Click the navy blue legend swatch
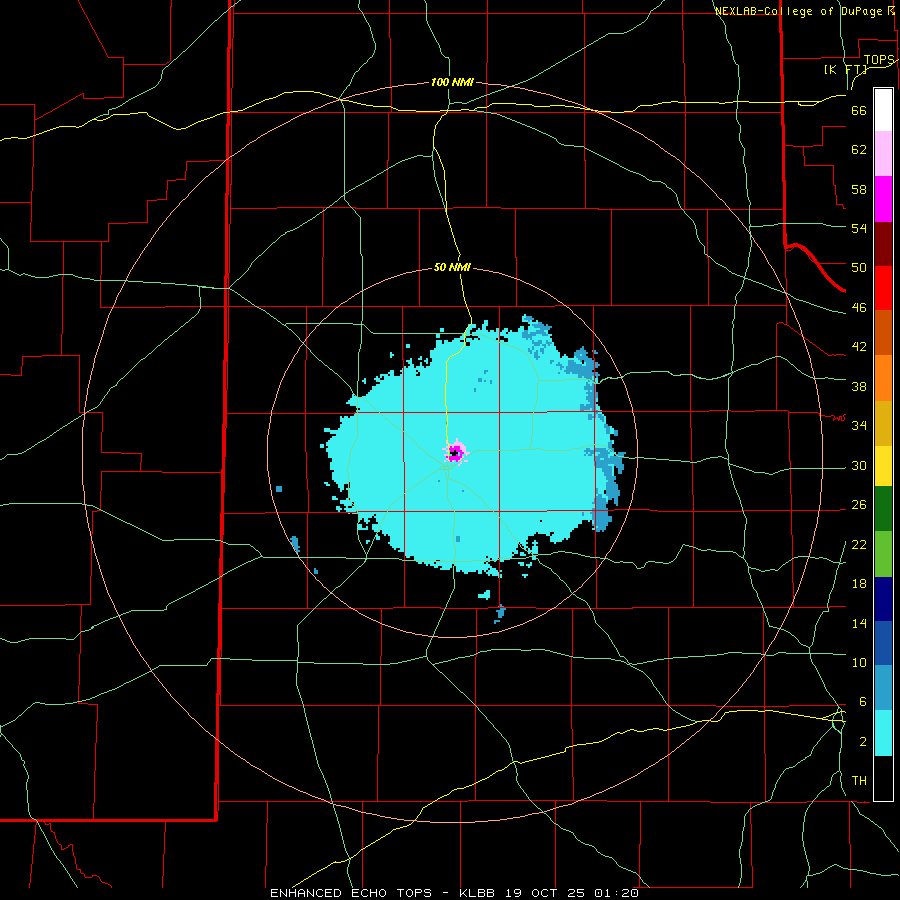 [x=883, y=599]
